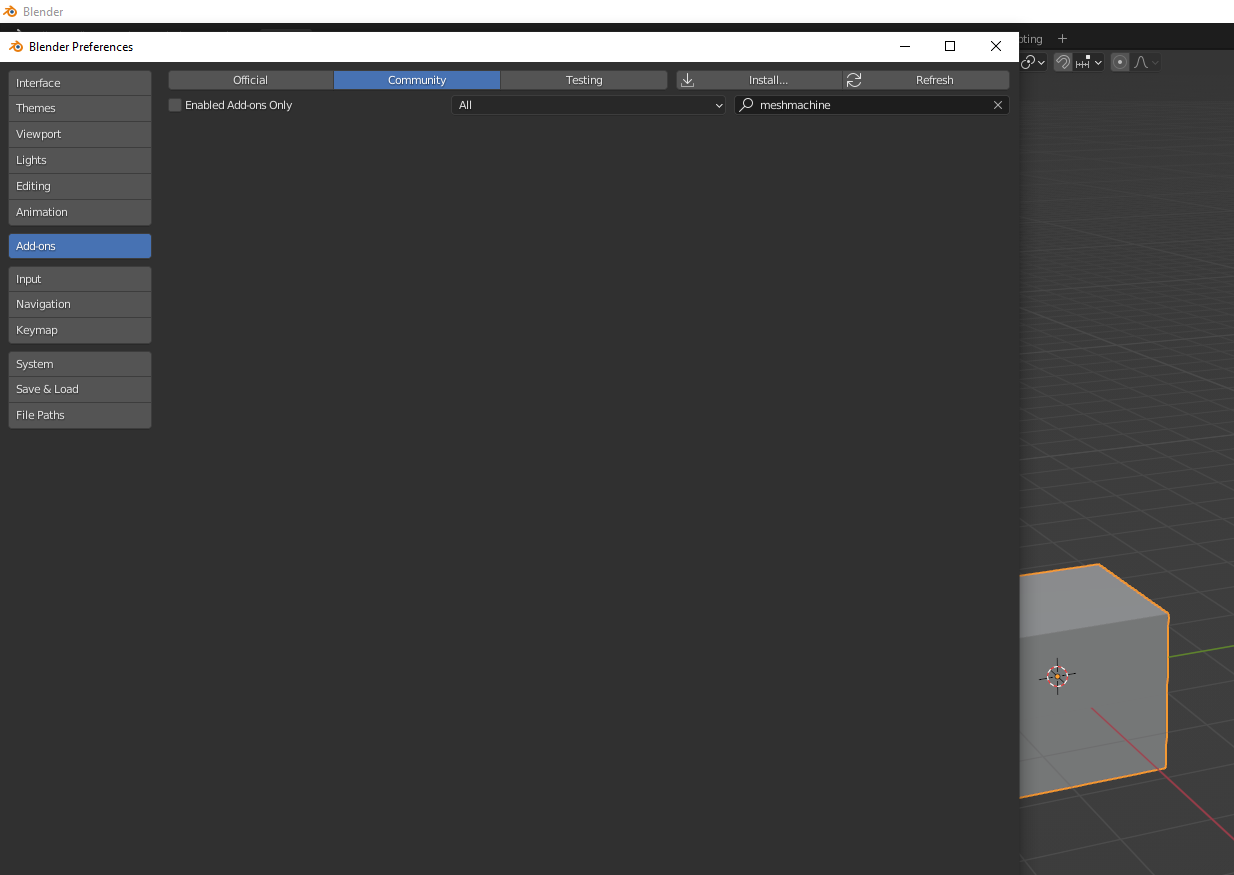
Task: Show Official add-ons
Action: (x=250, y=80)
